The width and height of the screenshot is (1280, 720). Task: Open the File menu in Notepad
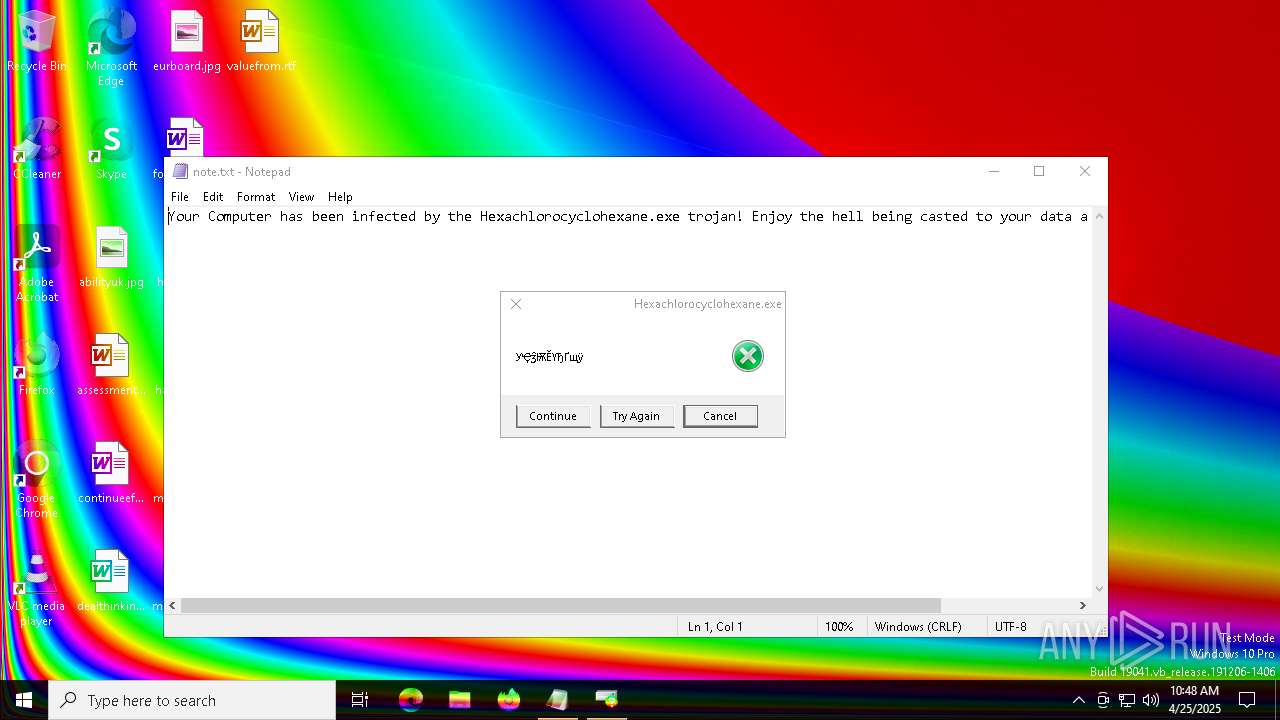(180, 197)
